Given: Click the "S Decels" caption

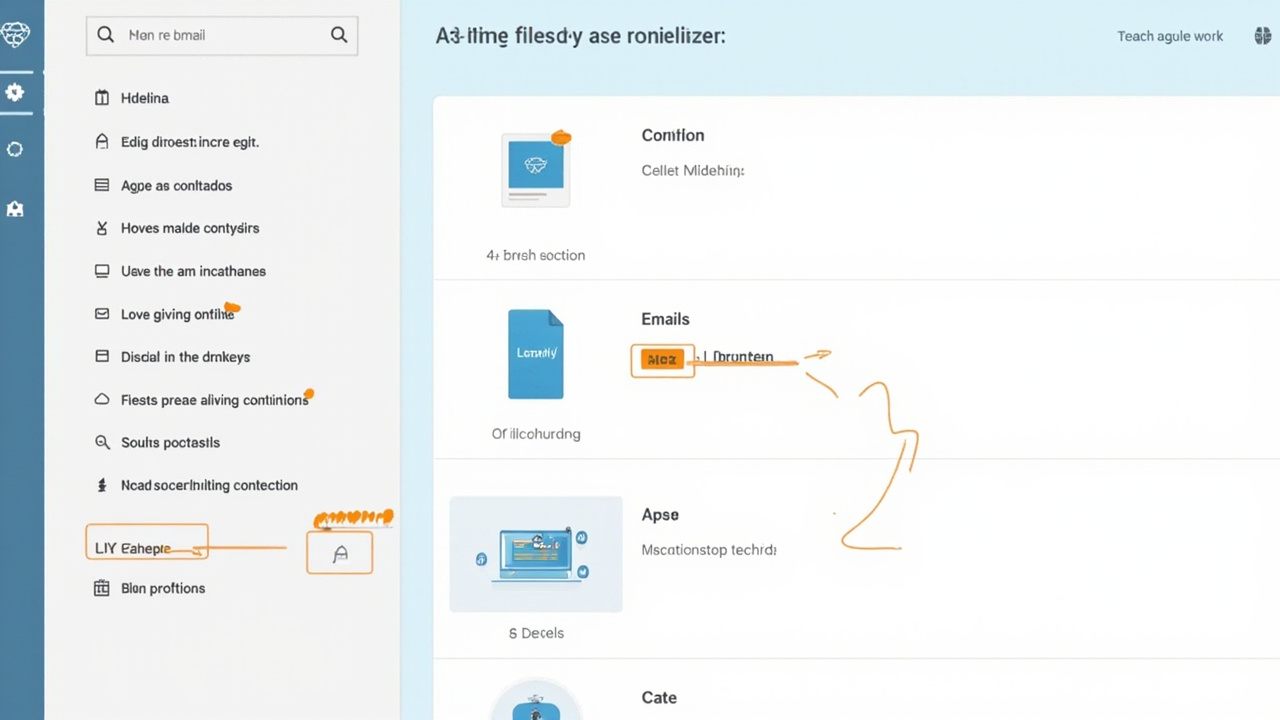Looking at the screenshot, I should pos(536,633).
